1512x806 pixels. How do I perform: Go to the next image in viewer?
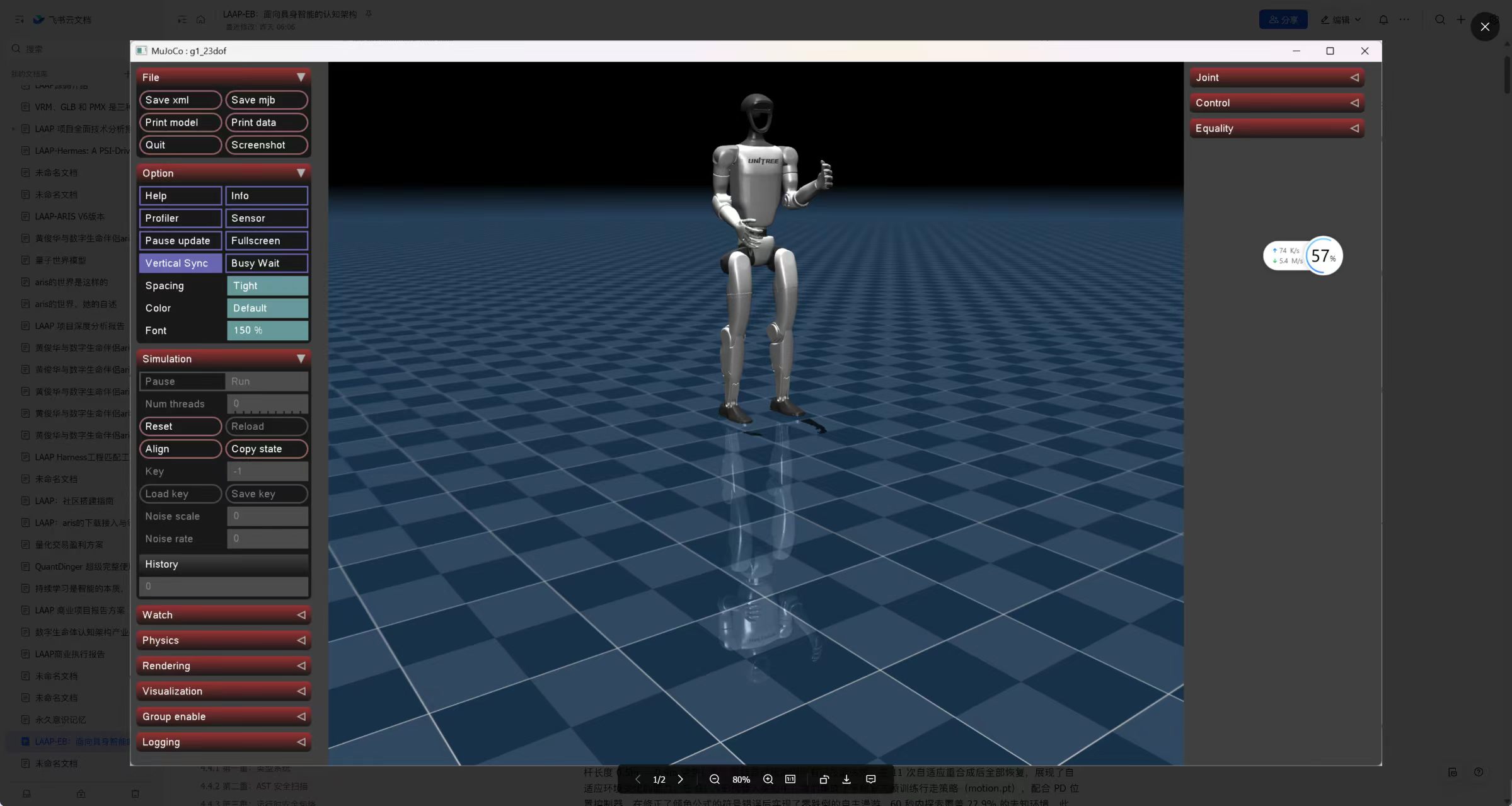[x=680, y=779]
